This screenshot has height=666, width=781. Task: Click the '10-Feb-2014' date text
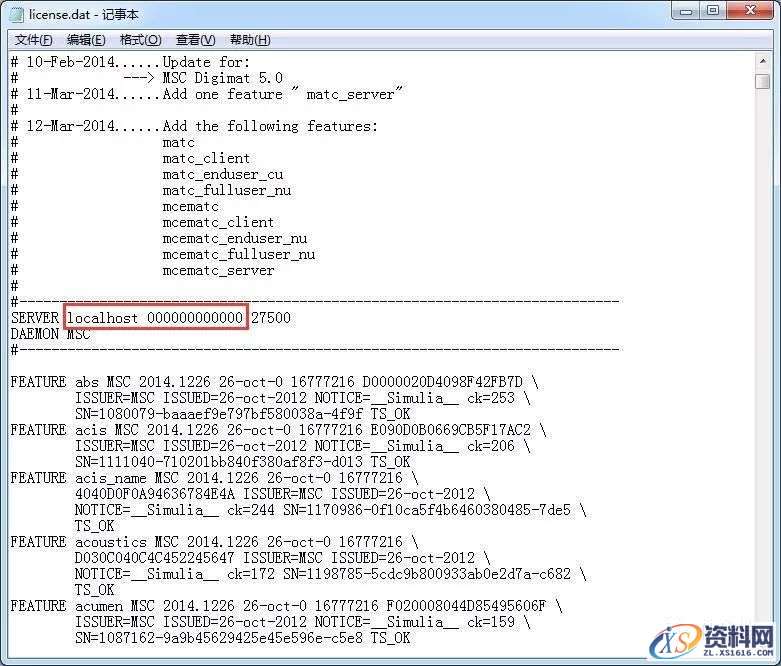click(x=71, y=62)
